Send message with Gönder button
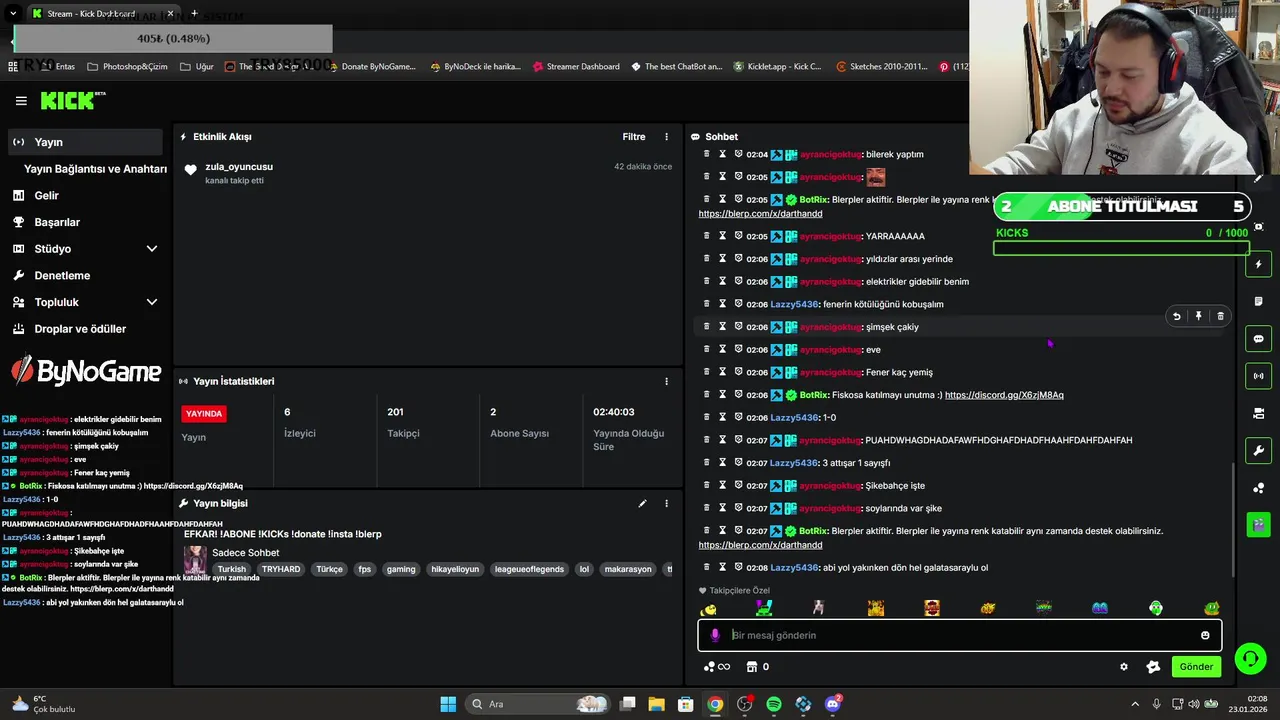Screen dimensions: 1280x720 (x=1196, y=667)
